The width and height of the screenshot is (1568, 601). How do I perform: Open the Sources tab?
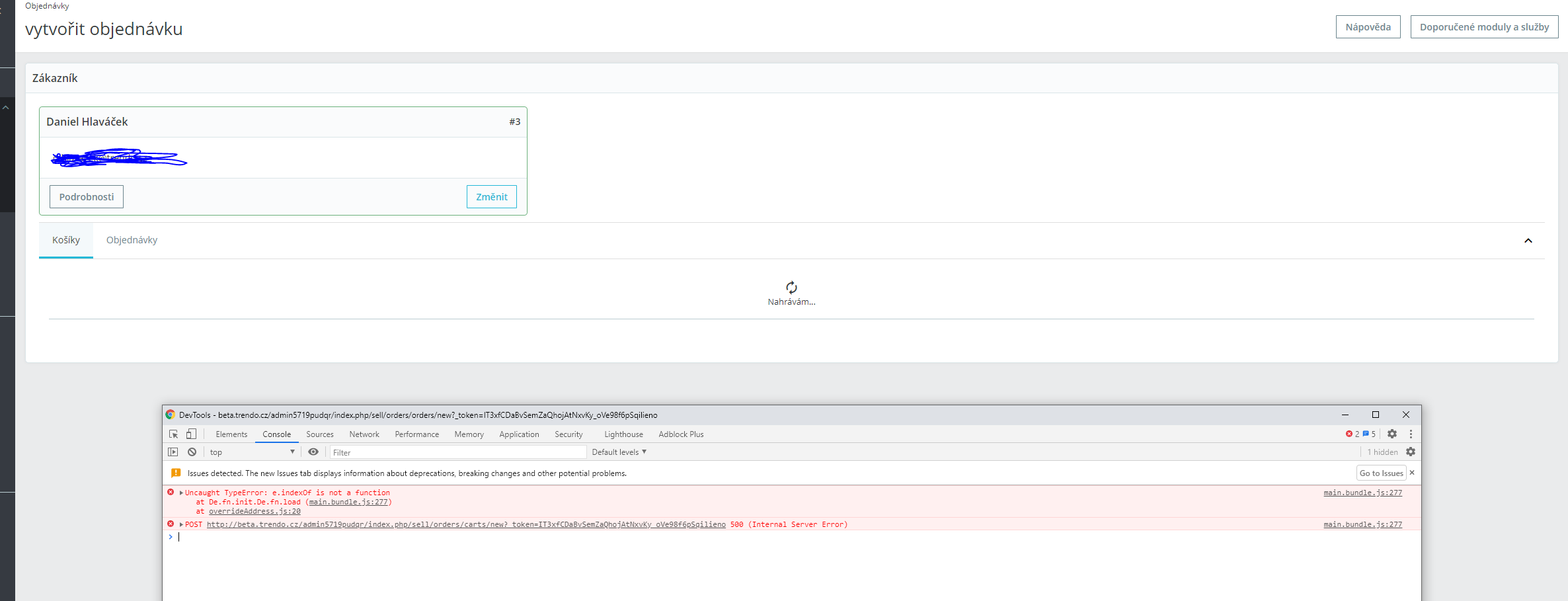click(x=320, y=434)
